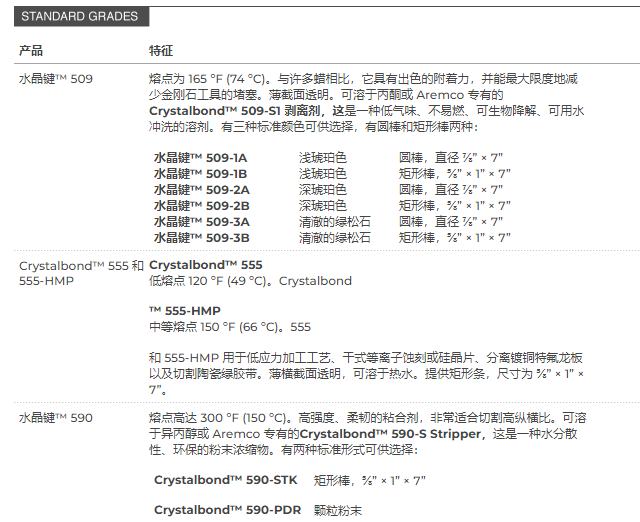Select product cell Crystalbond™ 555 和 555-HMP
640x522 pixels.
coord(81,273)
